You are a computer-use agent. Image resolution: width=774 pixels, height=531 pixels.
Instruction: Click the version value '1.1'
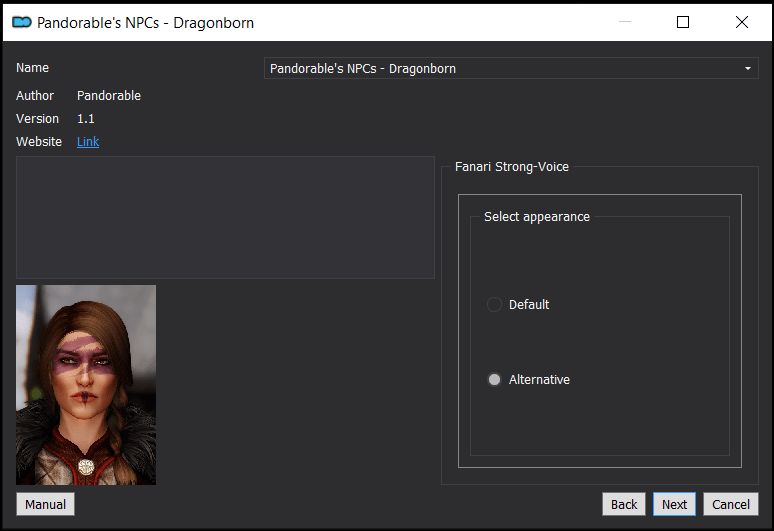pyautogui.click(x=85, y=119)
